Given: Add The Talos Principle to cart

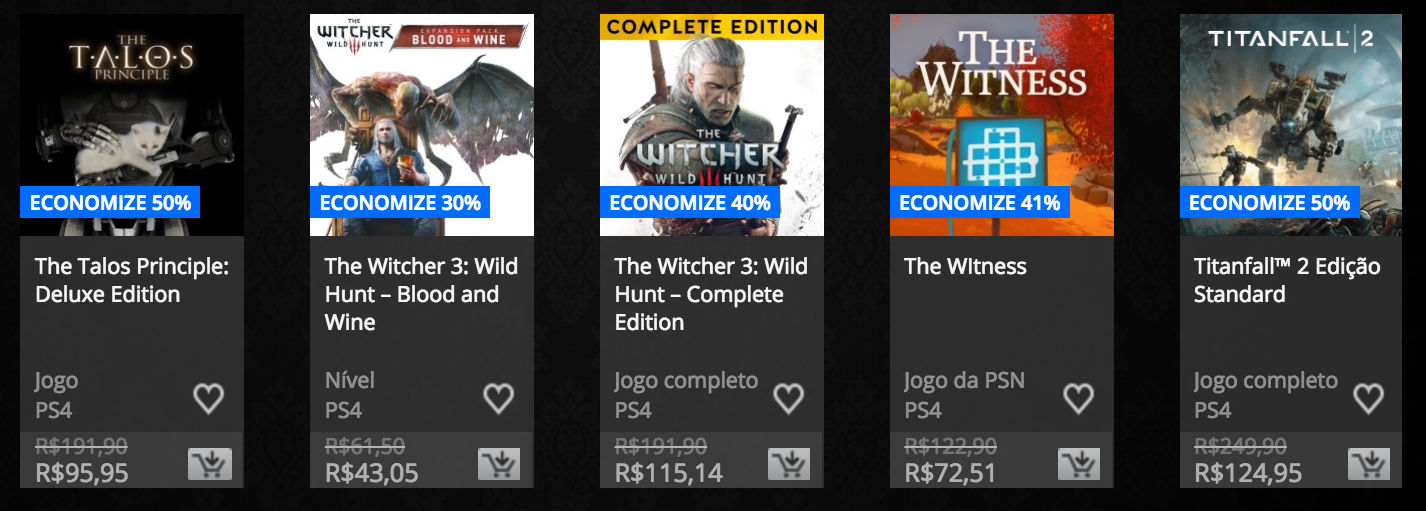Looking at the screenshot, I should pyautogui.click(x=209, y=464).
